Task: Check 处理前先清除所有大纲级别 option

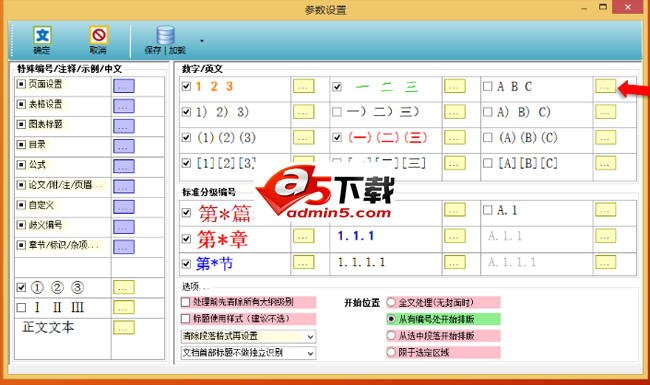Action: (x=186, y=302)
